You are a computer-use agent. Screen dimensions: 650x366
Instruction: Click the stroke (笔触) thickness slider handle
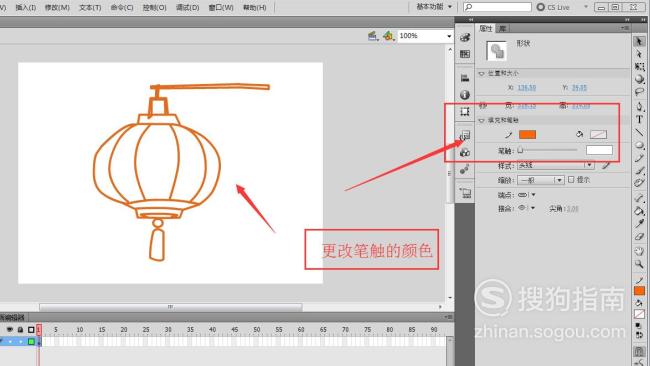520,150
